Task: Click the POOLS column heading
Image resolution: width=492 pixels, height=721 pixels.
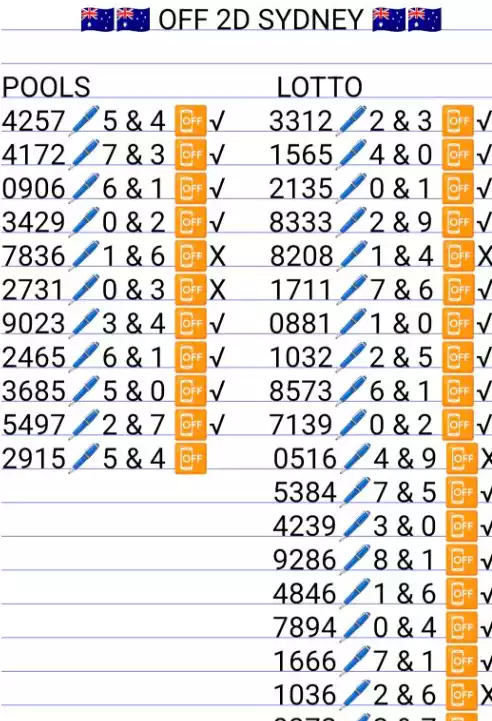Action: tap(46, 87)
